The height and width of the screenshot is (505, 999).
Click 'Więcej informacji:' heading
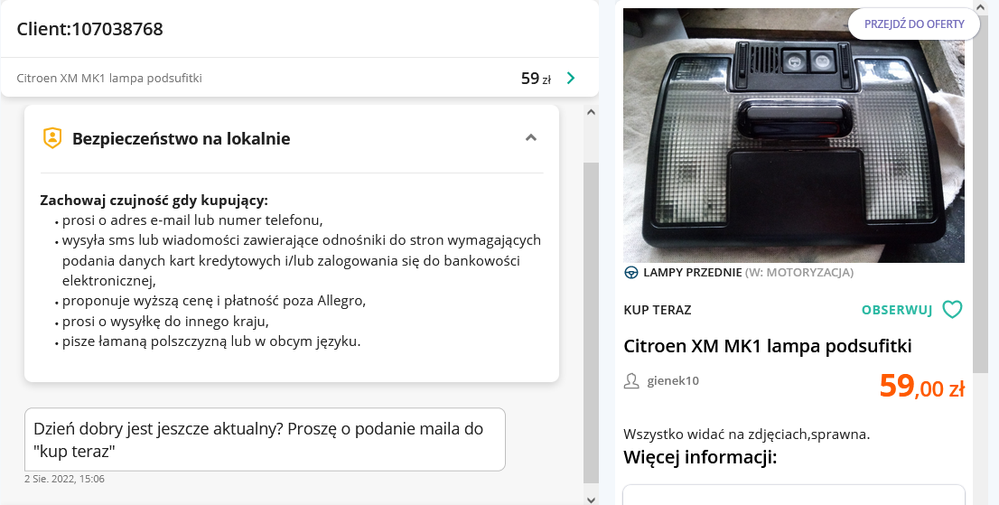[700, 457]
